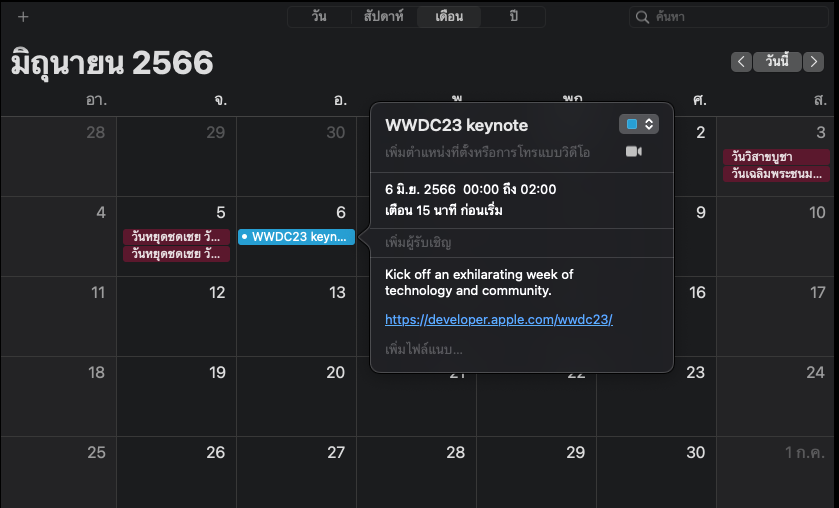Viewport: 839px width, 508px height.
Task: Click เพิ่มไฟล์แนบ to add attachment
Action: pyautogui.click(x=424, y=349)
